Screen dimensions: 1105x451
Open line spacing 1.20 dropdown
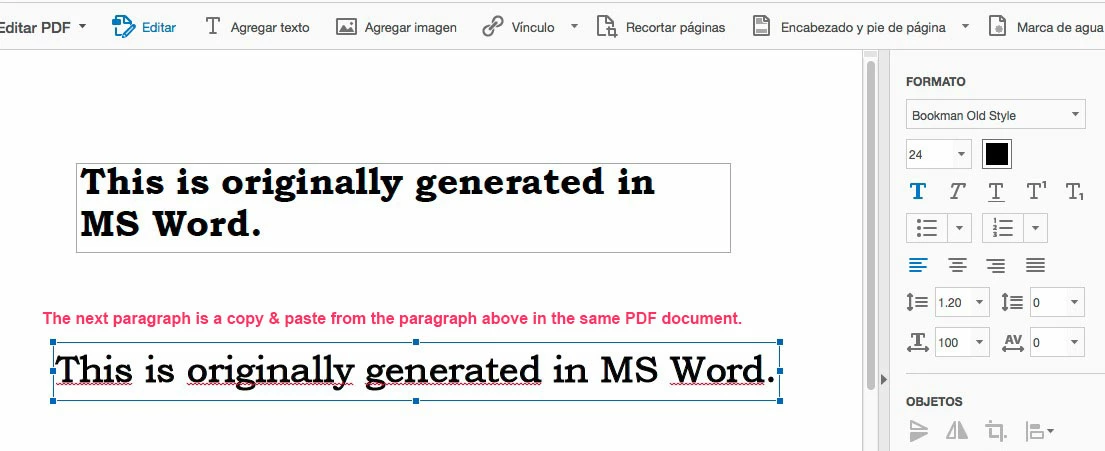tap(962, 302)
